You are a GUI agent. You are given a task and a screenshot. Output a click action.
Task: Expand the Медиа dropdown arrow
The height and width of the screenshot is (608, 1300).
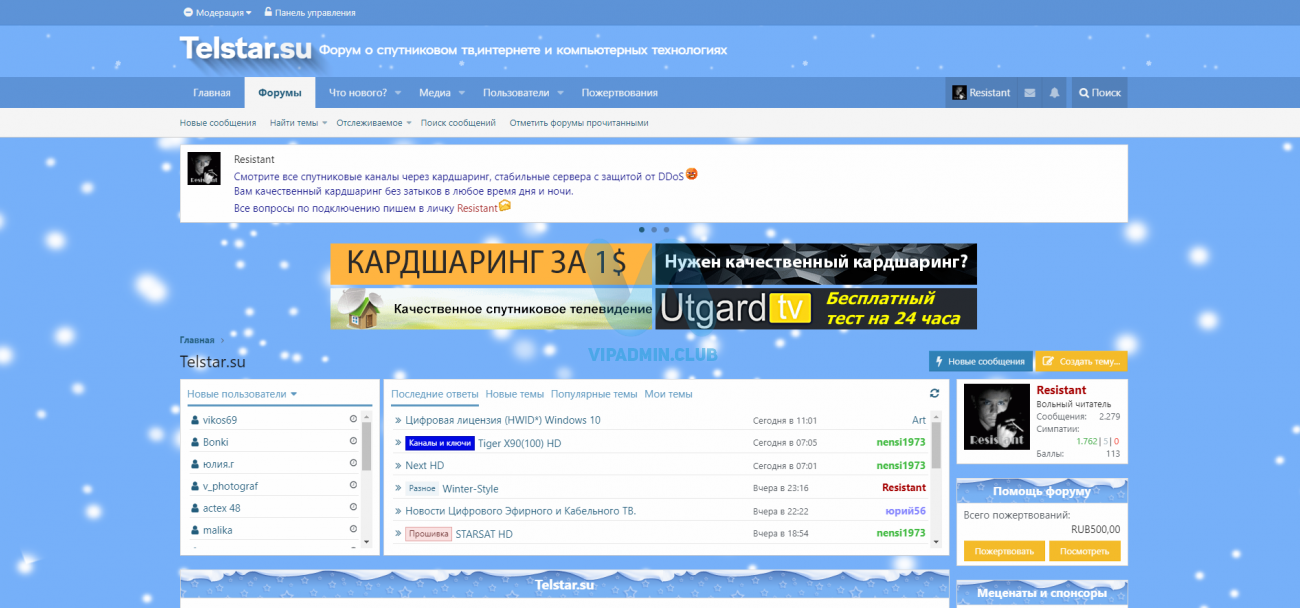coord(462,93)
